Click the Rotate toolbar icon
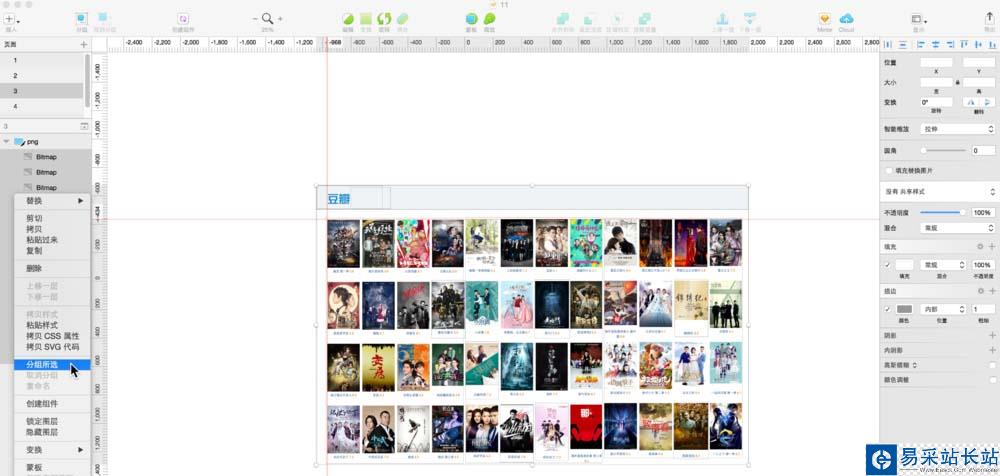 (384, 19)
